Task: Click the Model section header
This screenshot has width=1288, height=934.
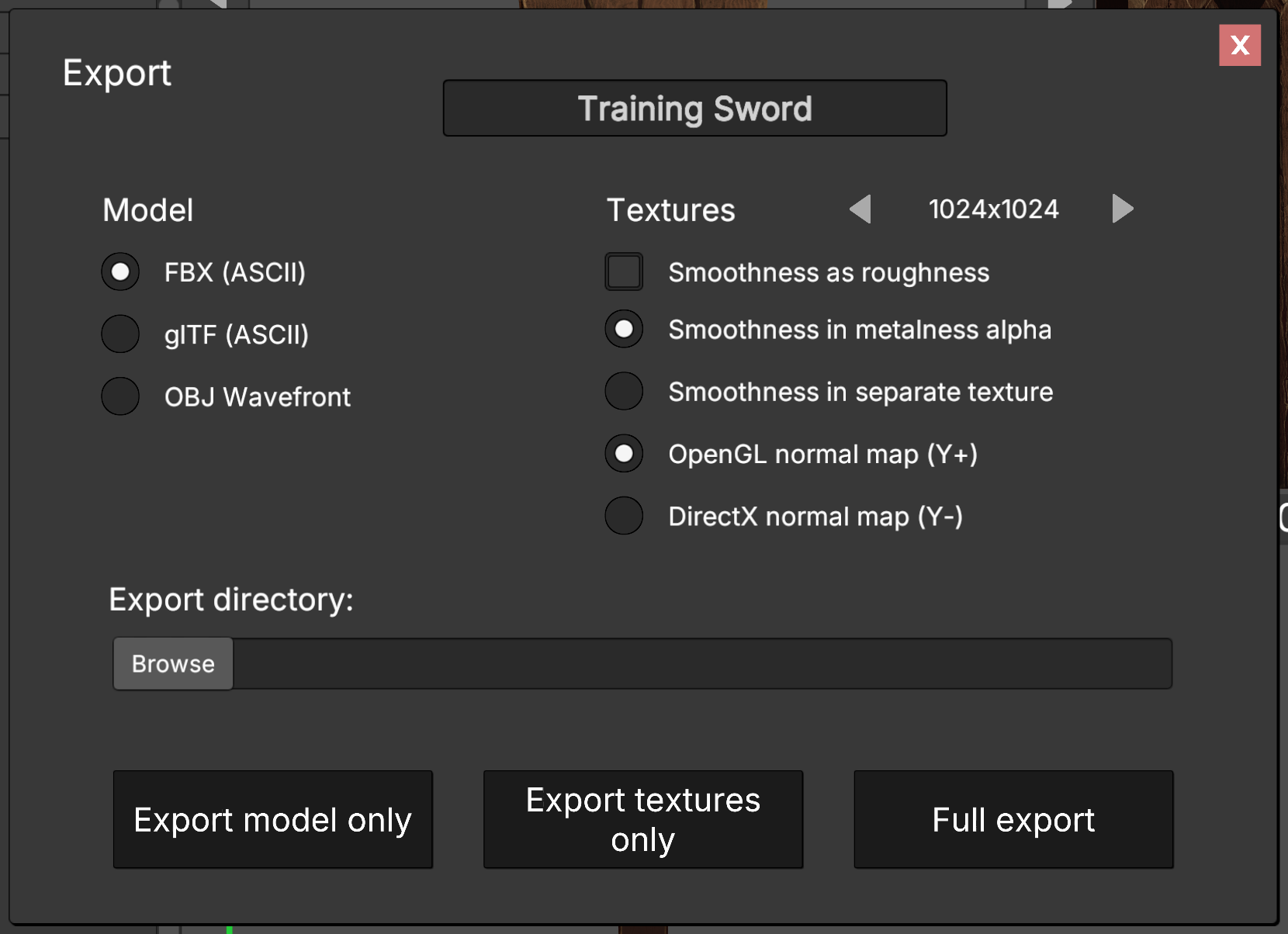Action: [147, 209]
